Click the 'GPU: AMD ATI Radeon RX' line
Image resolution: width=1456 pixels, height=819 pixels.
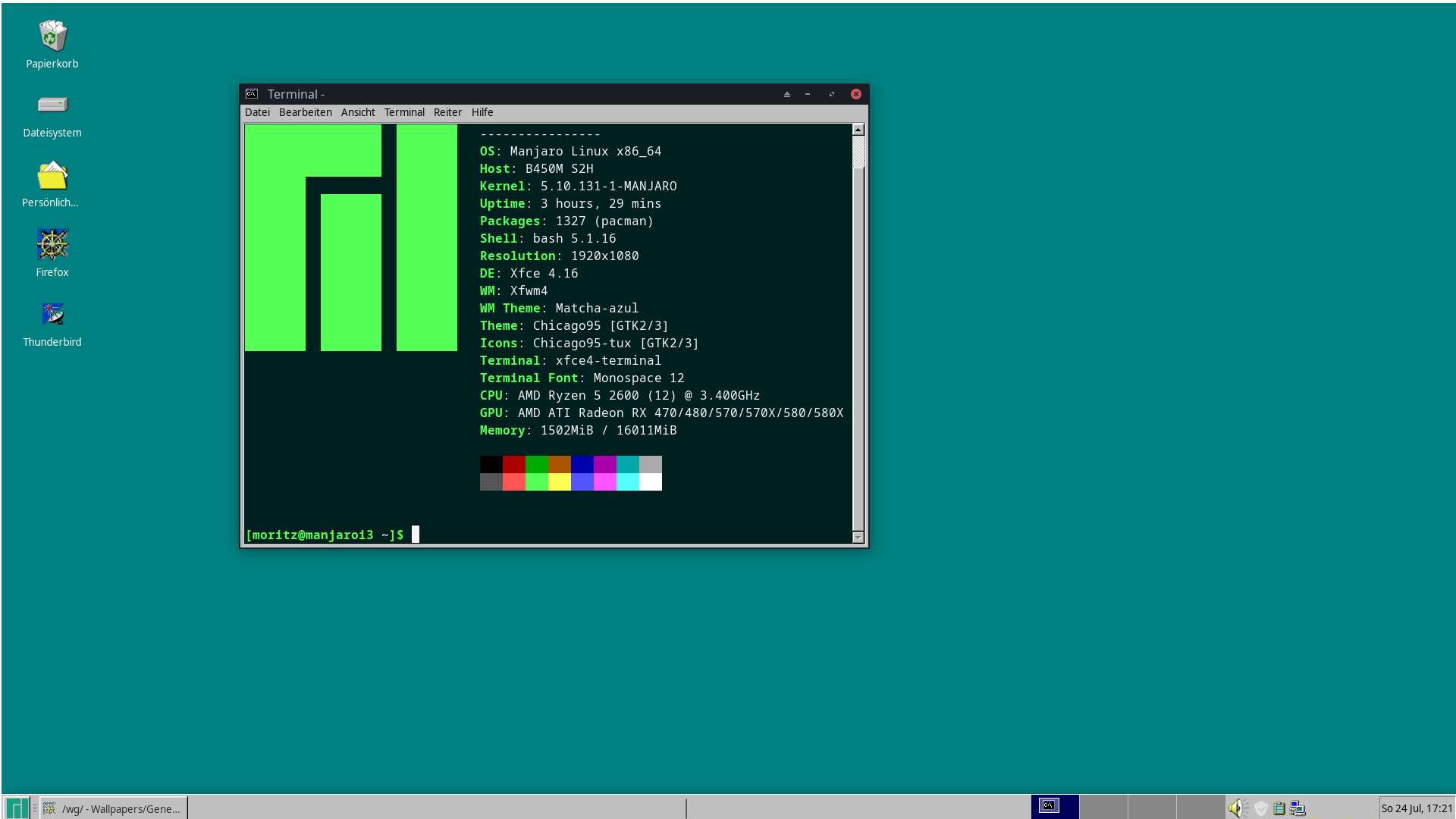point(661,413)
